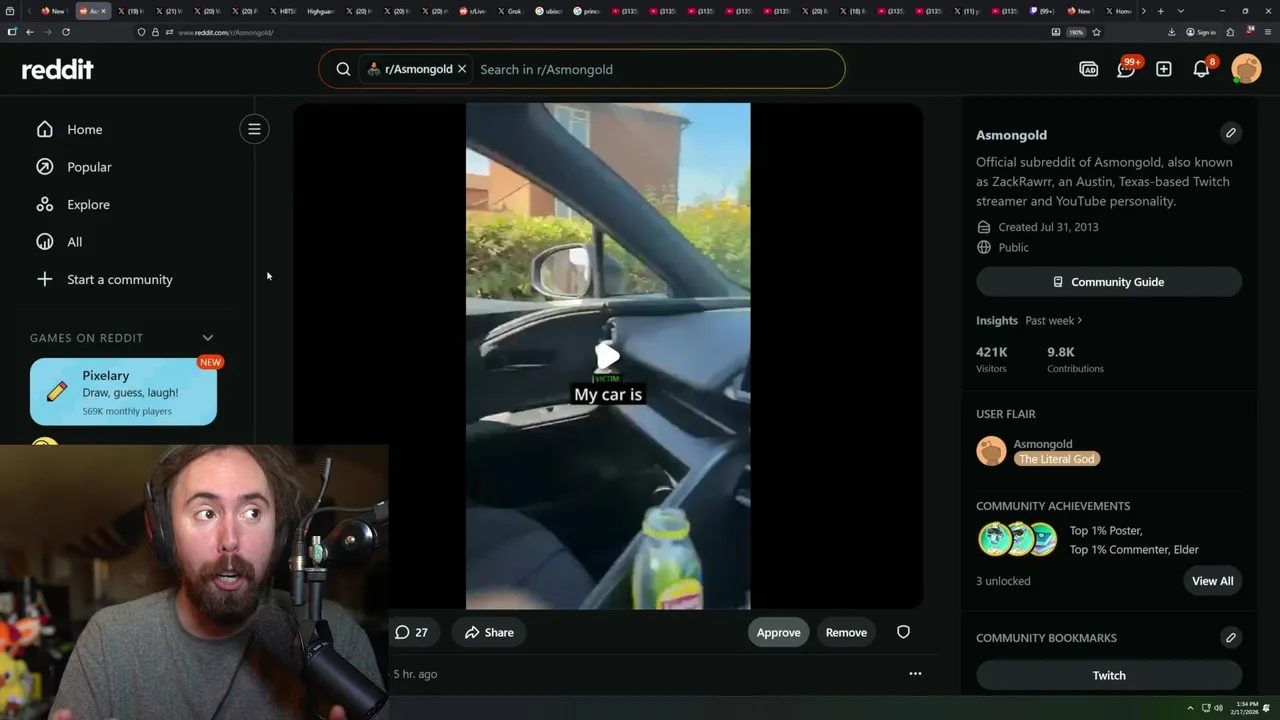Click the Public community label

1013,247
